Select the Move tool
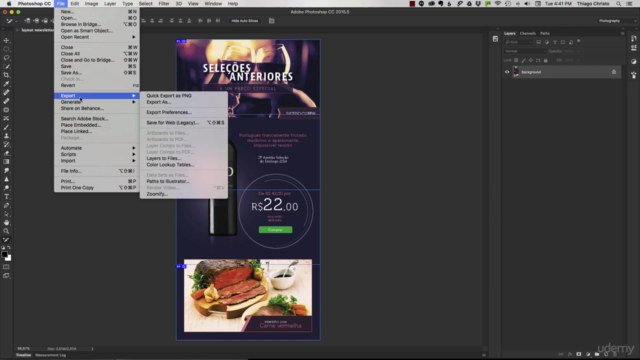Viewport: 640px width, 360px height. coord(6,40)
